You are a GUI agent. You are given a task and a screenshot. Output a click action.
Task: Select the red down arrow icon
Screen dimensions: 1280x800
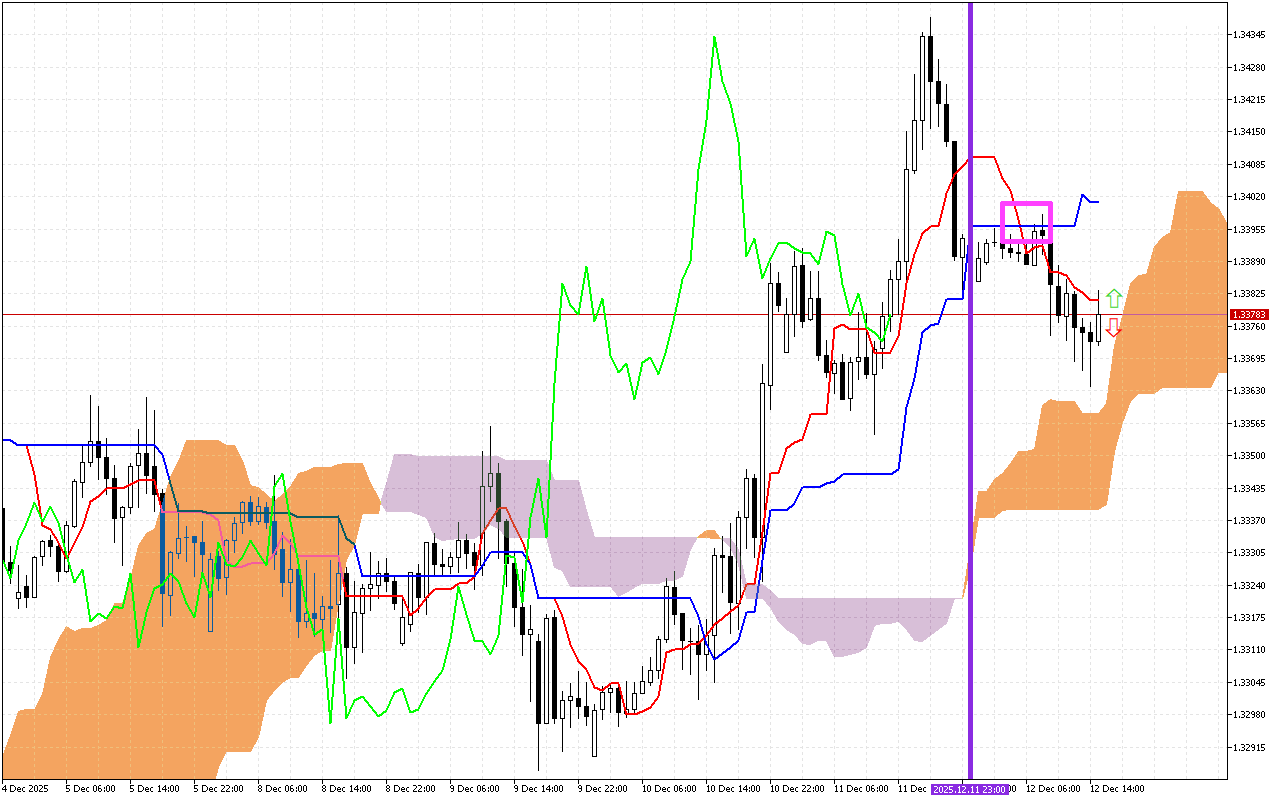[1113, 329]
